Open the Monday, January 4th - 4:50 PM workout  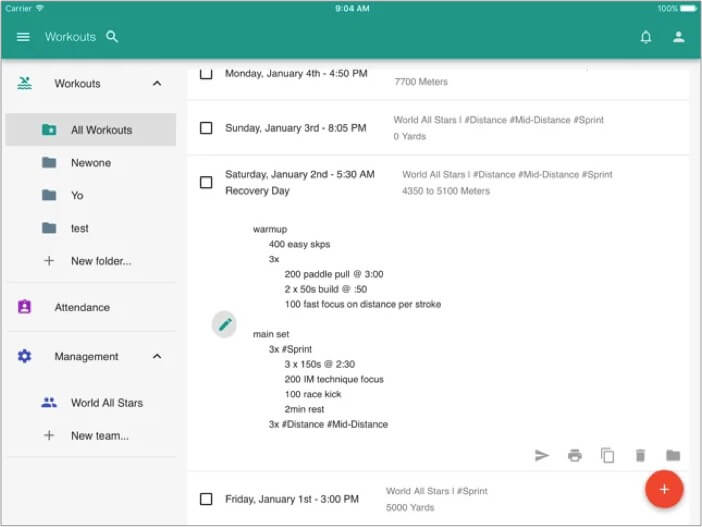(296, 73)
